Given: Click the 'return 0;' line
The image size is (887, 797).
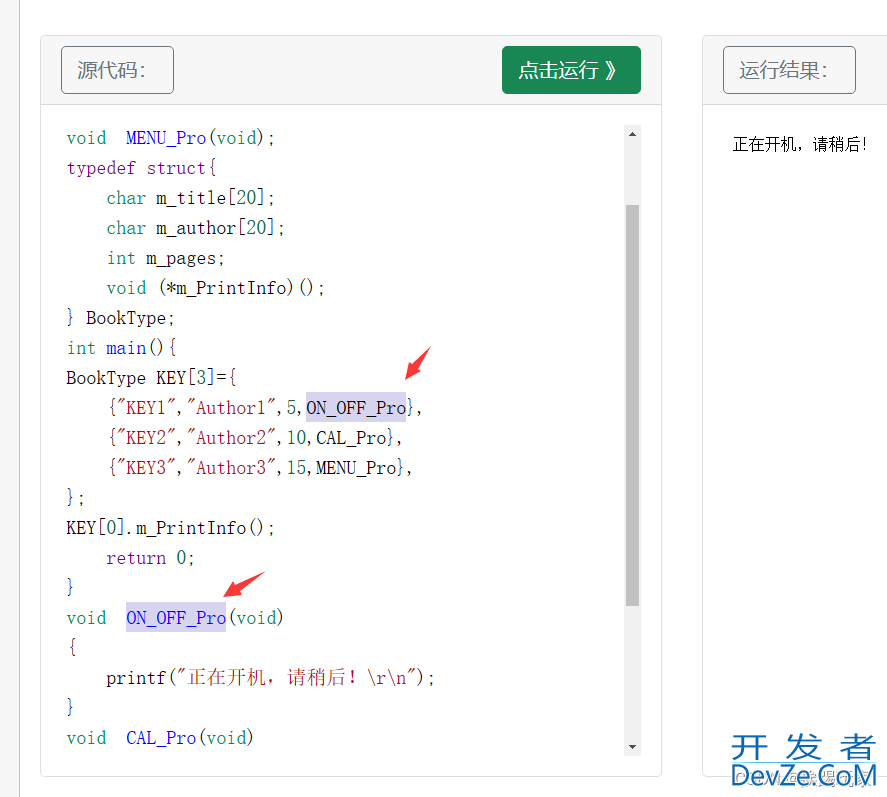Looking at the screenshot, I should [150, 557].
